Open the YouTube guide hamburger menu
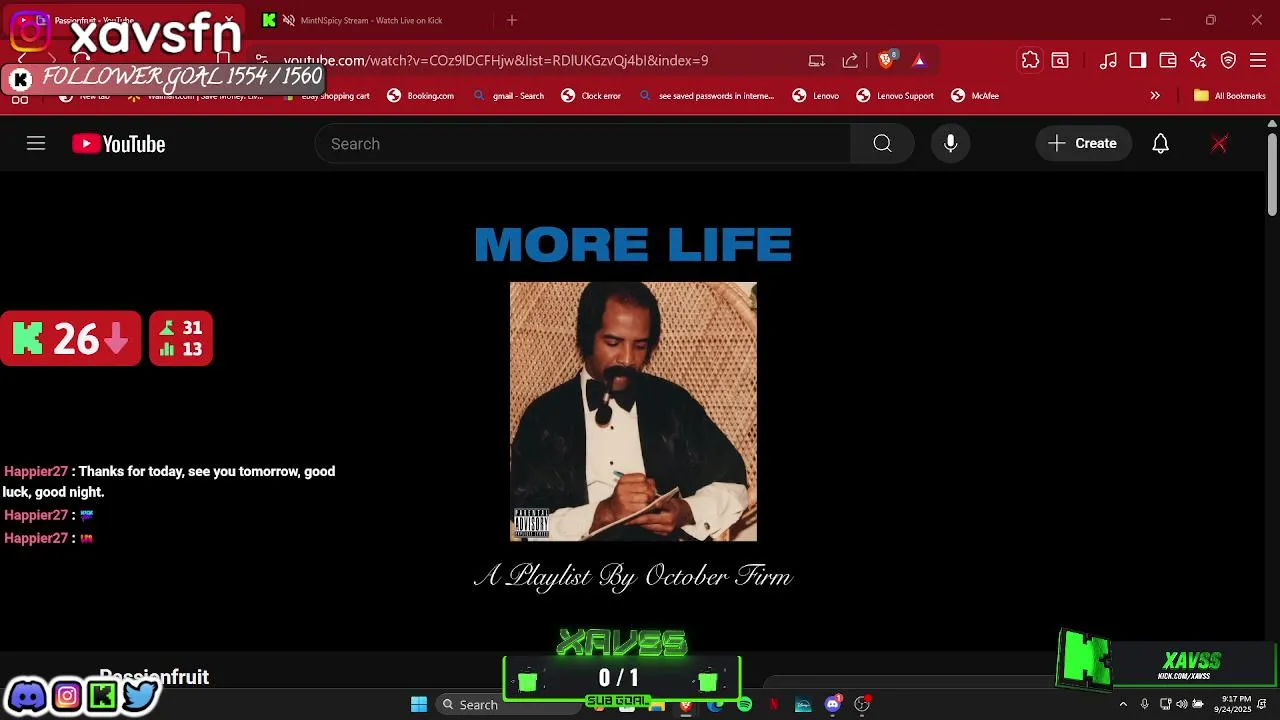Image resolution: width=1280 pixels, height=720 pixels. (36, 144)
